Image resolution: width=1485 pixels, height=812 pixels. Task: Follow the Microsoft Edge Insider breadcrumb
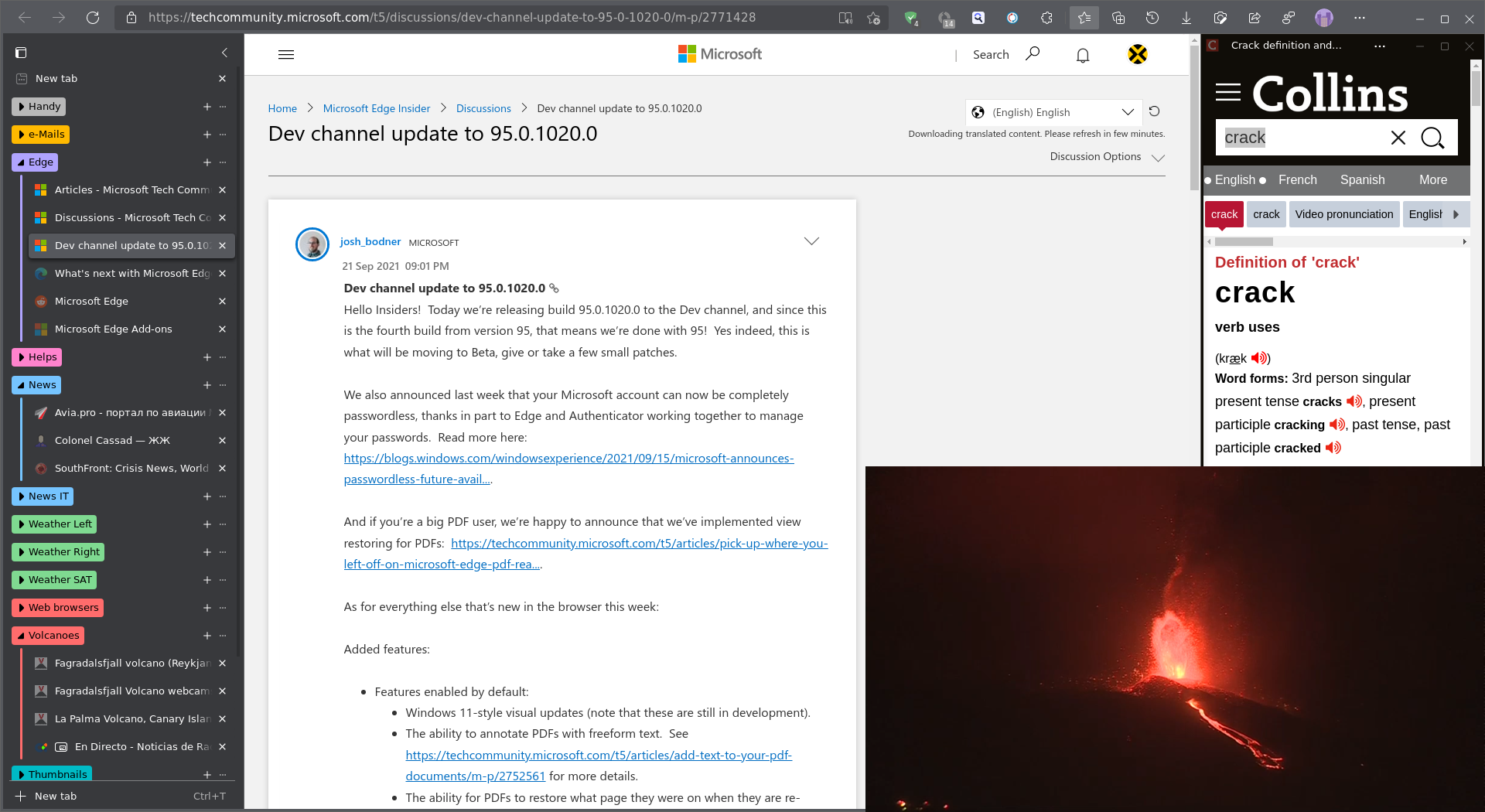[x=377, y=108]
